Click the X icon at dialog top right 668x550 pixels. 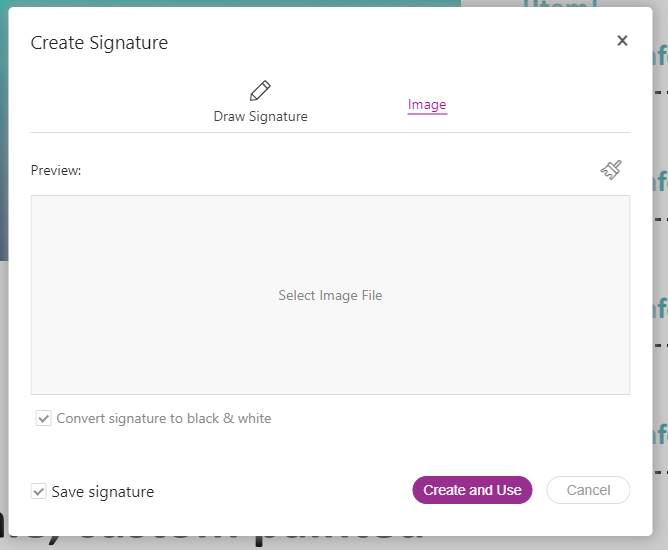[622, 41]
